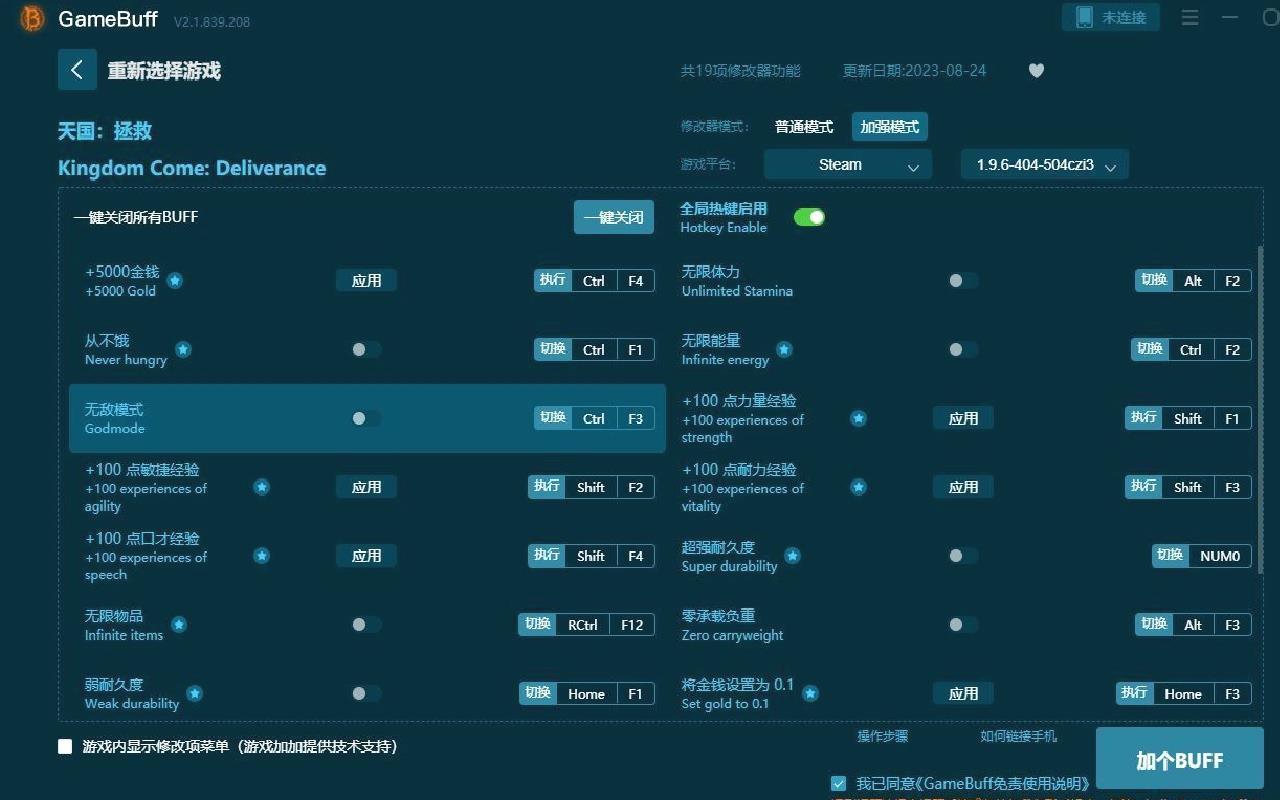Select enhanced mode 加强模式 tab
Screen dimensions: 1280x800
pos(890,127)
